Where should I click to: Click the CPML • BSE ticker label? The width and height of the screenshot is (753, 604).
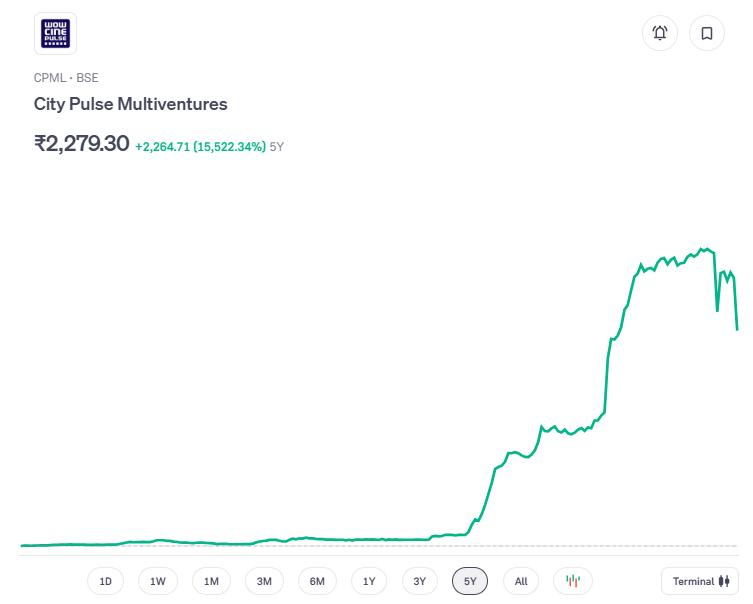pyautogui.click(x=66, y=77)
